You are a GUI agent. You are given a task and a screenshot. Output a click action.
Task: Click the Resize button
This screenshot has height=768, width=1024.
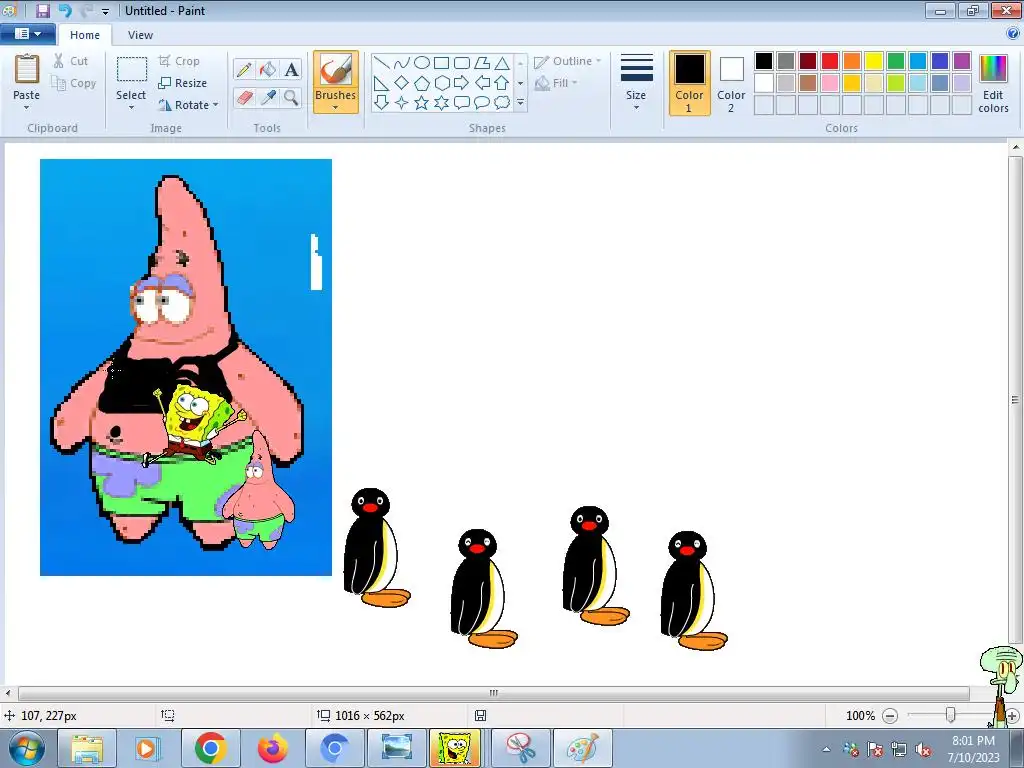click(x=183, y=83)
